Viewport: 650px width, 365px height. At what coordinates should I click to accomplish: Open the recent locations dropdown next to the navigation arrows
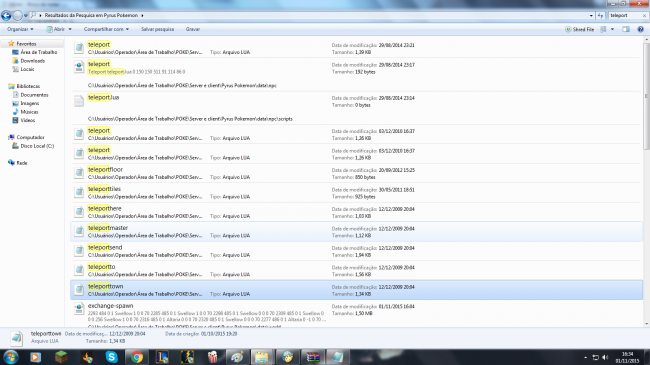pyautogui.click(x=26, y=16)
